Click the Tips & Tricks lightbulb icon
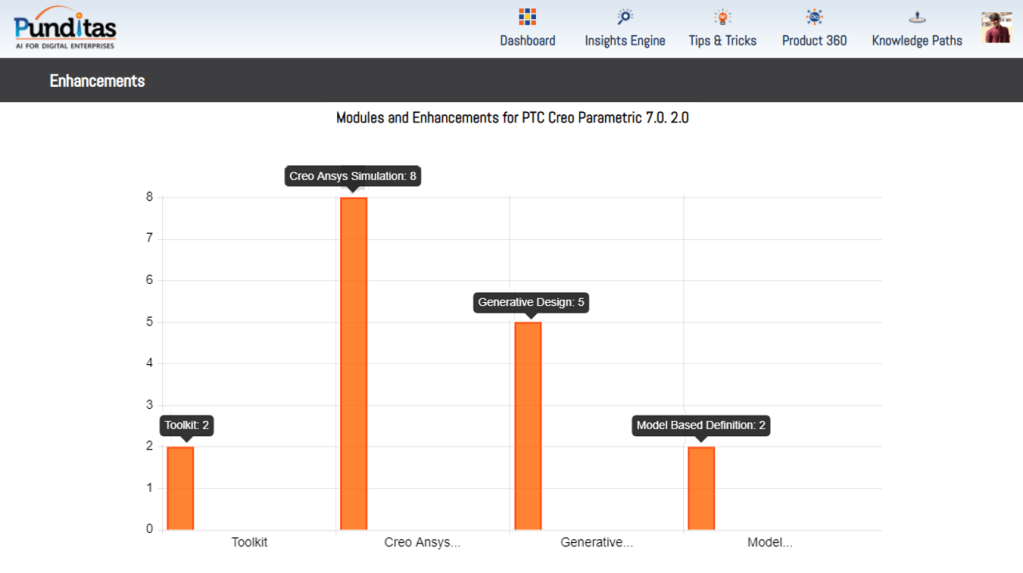This screenshot has height=573, width=1023. pos(722,17)
